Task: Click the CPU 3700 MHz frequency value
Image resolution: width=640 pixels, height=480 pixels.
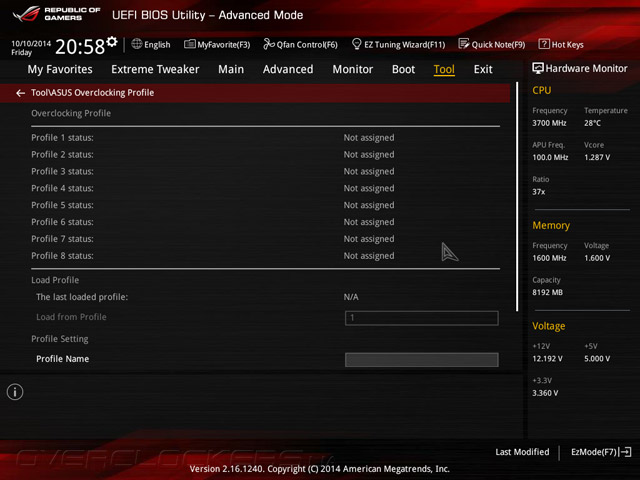Action: [549, 123]
